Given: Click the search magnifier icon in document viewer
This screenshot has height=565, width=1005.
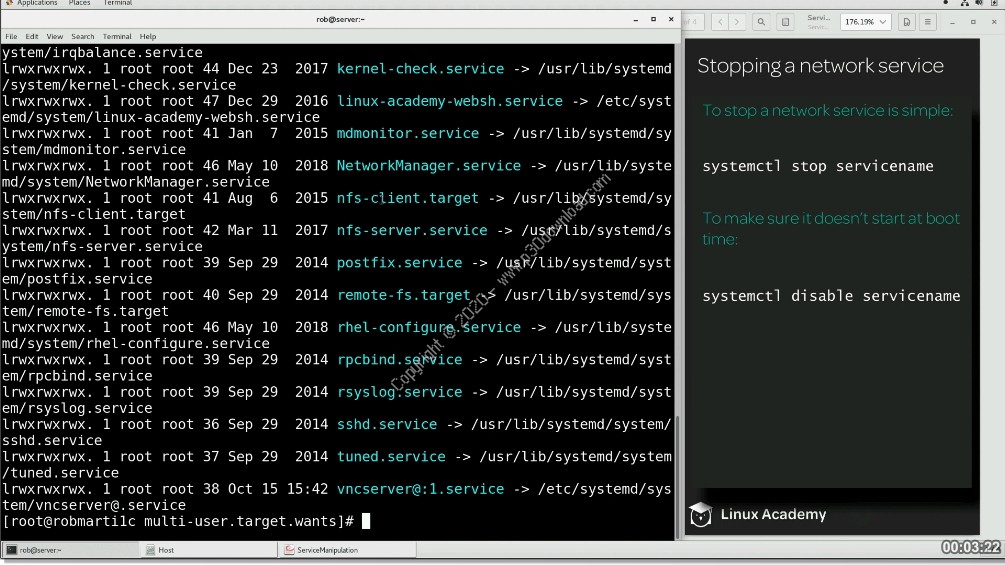Looking at the screenshot, I should coord(761,21).
